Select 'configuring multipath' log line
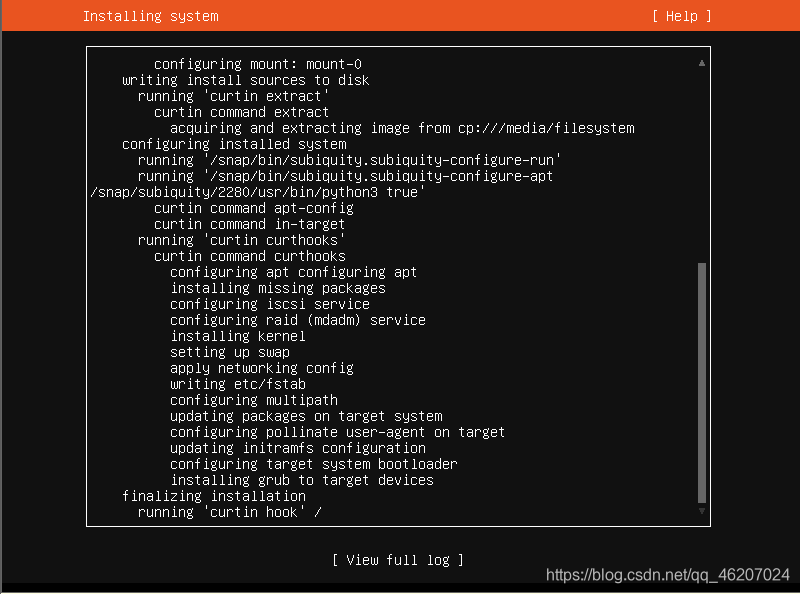Image resolution: width=800 pixels, height=594 pixels. (254, 401)
